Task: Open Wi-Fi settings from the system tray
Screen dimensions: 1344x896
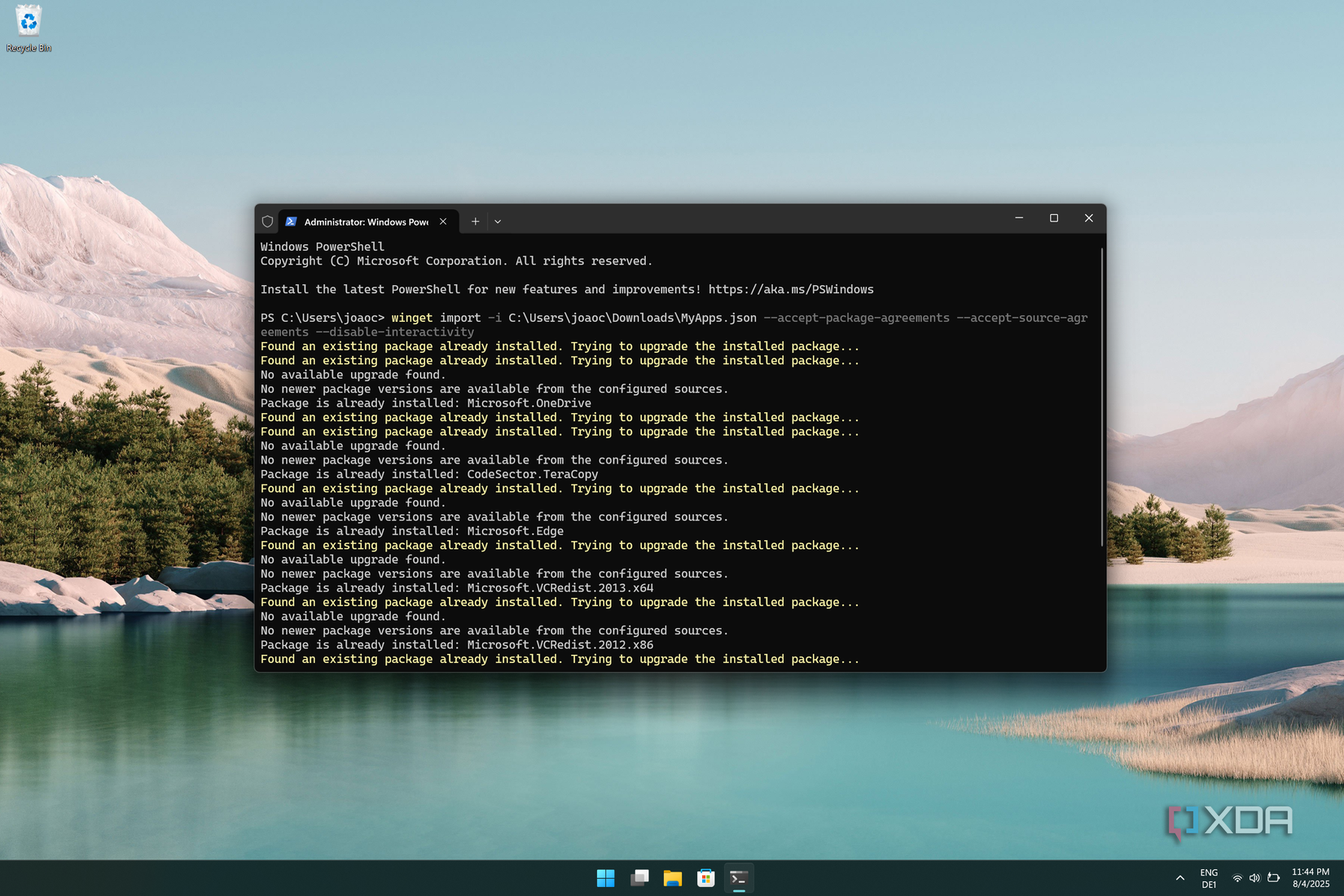Action: 1237,877
